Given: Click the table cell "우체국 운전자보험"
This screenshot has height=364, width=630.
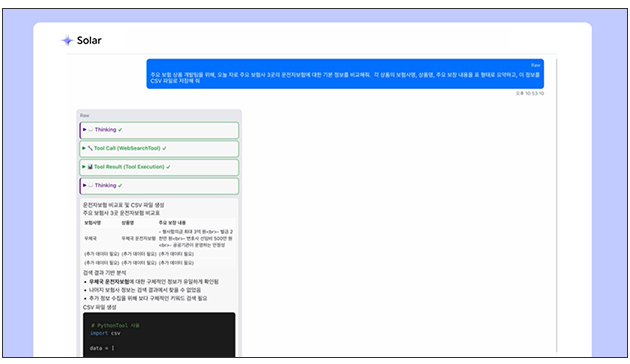Looking at the screenshot, I should point(139,238).
